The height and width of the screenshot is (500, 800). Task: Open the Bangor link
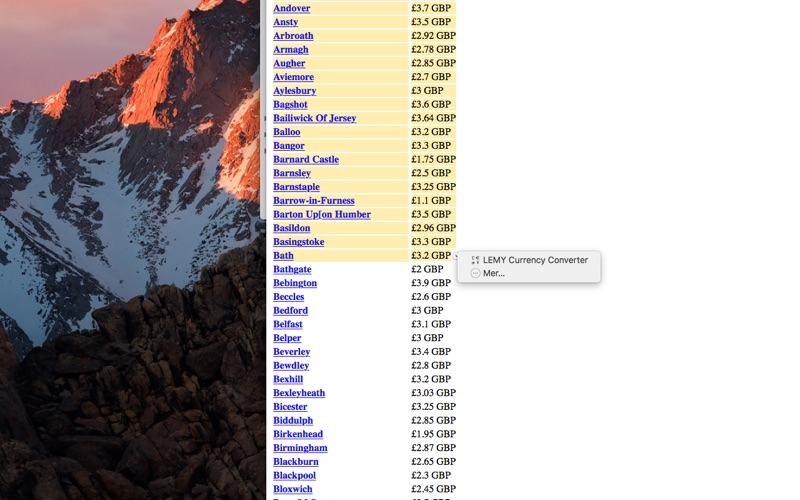pyautogui.click(x=288, y=146)
